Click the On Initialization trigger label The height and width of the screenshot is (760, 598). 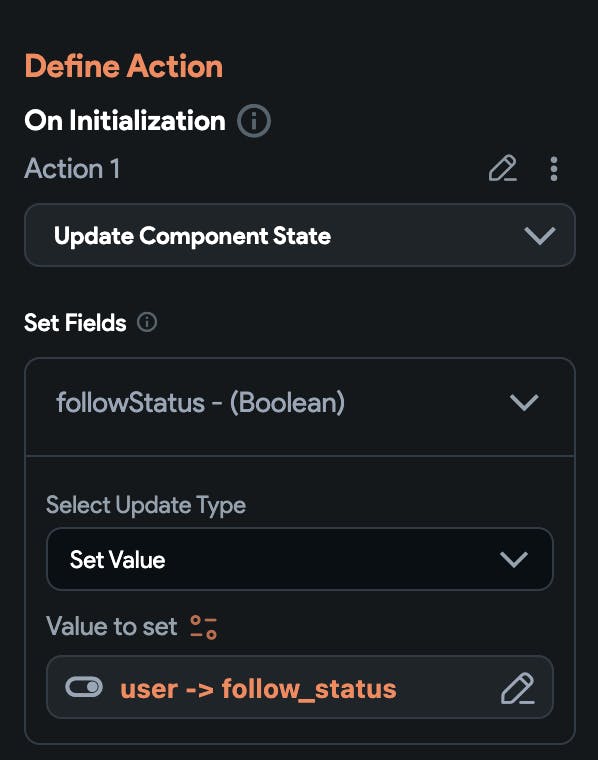(125, 120)
